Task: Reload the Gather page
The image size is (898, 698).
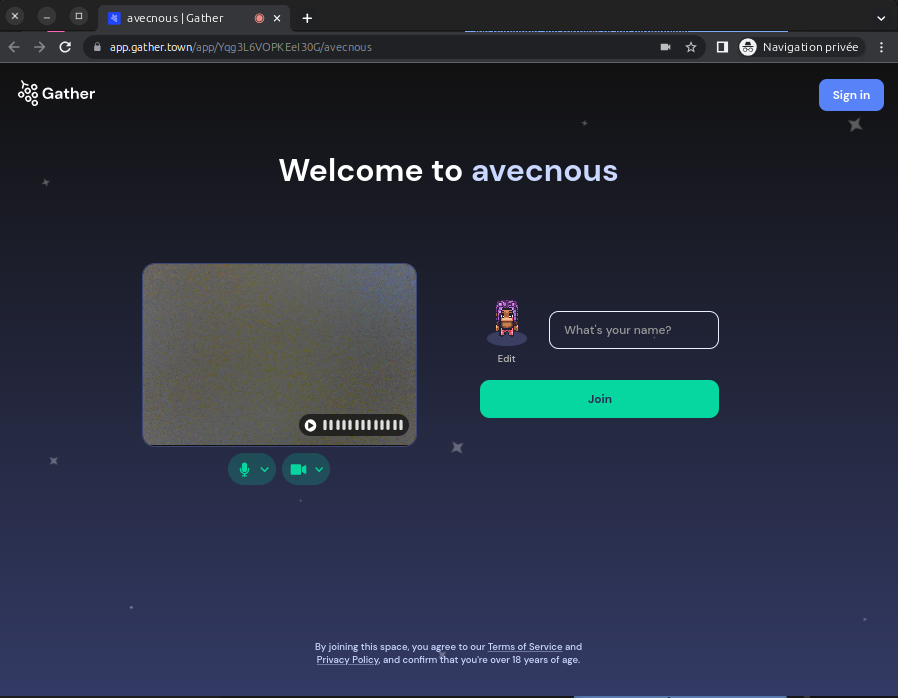Action: [x=65, y=47]
